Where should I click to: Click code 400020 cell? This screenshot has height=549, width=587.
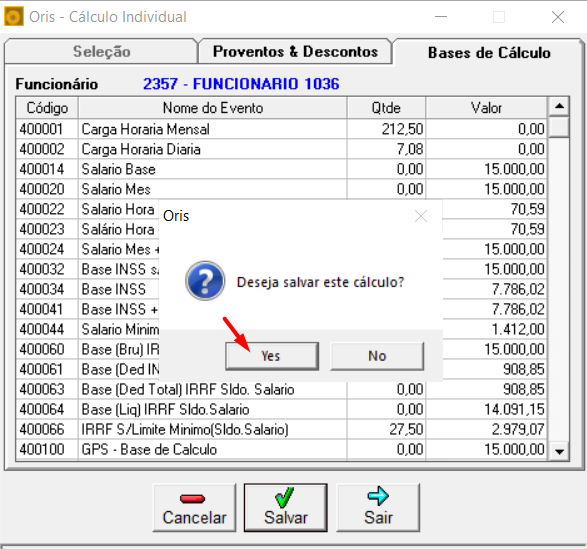pos(47,189)
